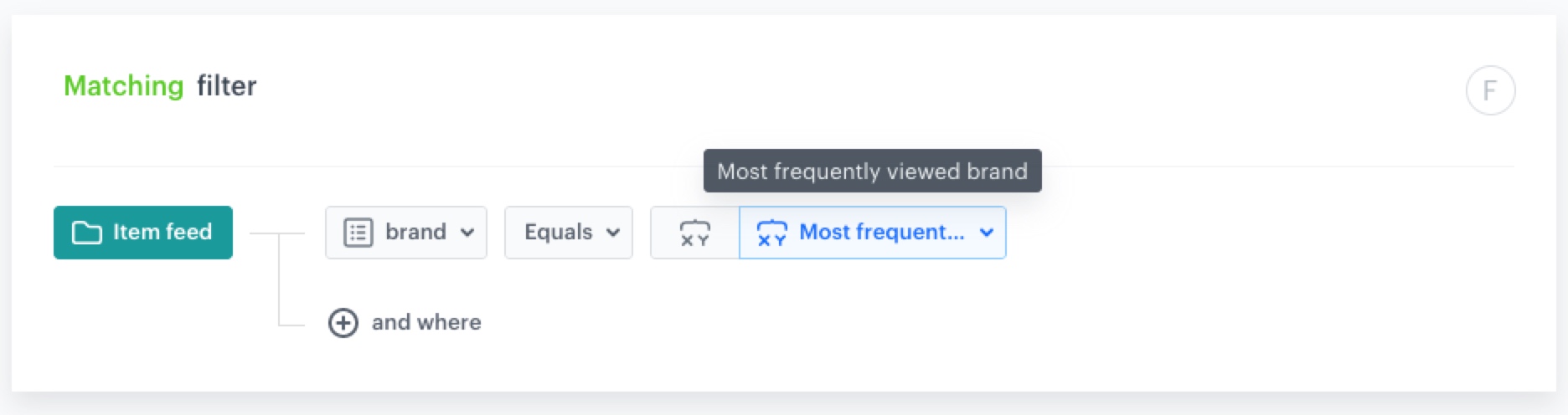1568x415 pixels.
Task: Open the Equals operator dropdown
Action: point(568,233)
